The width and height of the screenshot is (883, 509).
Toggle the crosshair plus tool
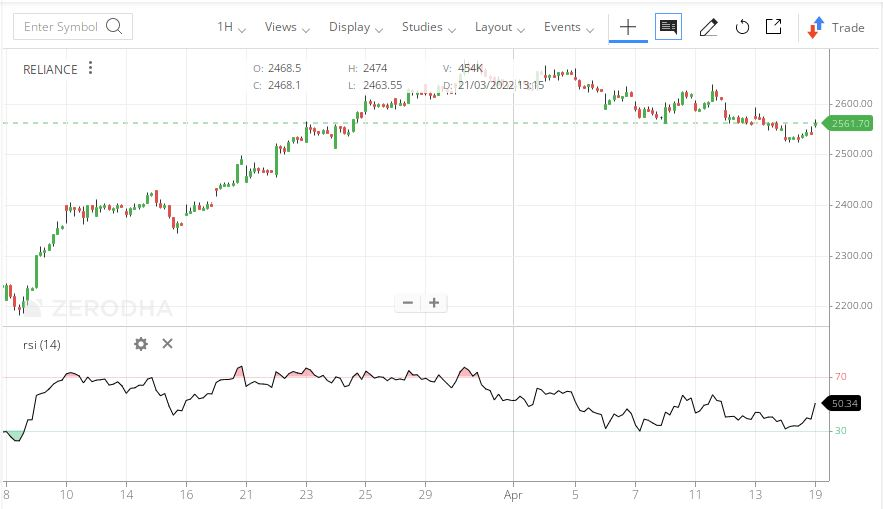point(628,27)
